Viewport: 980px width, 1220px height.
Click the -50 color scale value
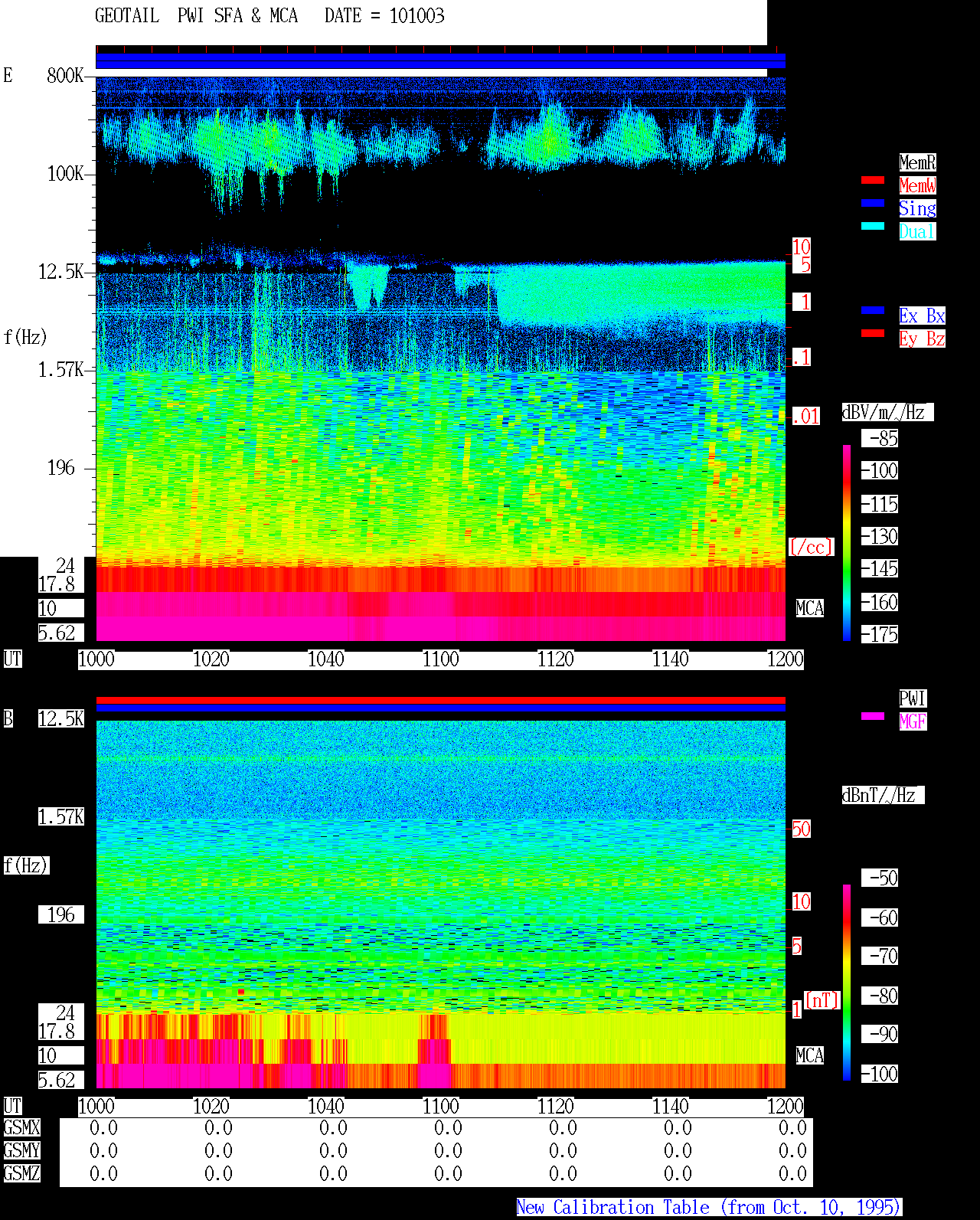880,878
